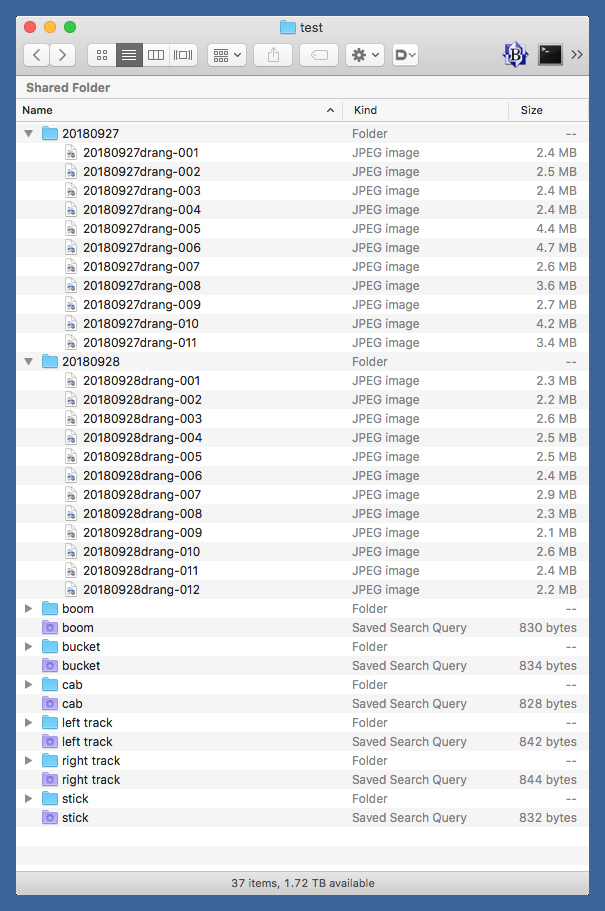Select file 20180927drang-005
This screenshot has height=911, width=605.
point(141,229)
